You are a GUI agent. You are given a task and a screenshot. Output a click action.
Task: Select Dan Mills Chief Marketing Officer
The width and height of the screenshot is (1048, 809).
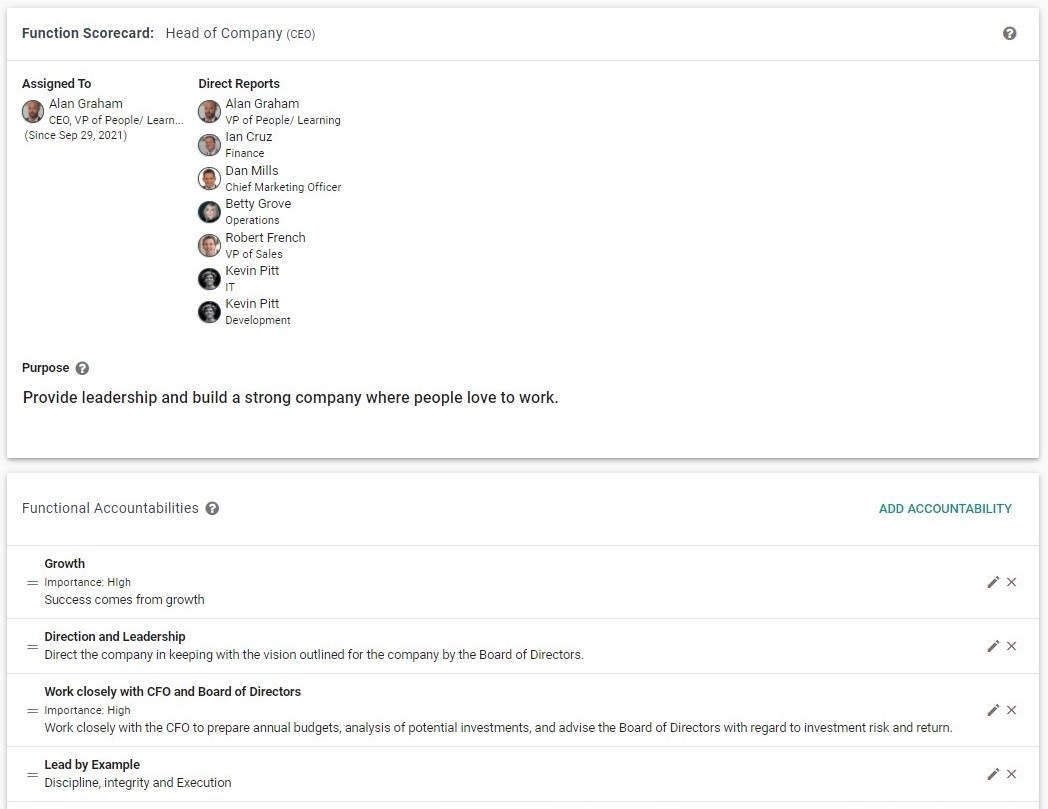point(252,171)
